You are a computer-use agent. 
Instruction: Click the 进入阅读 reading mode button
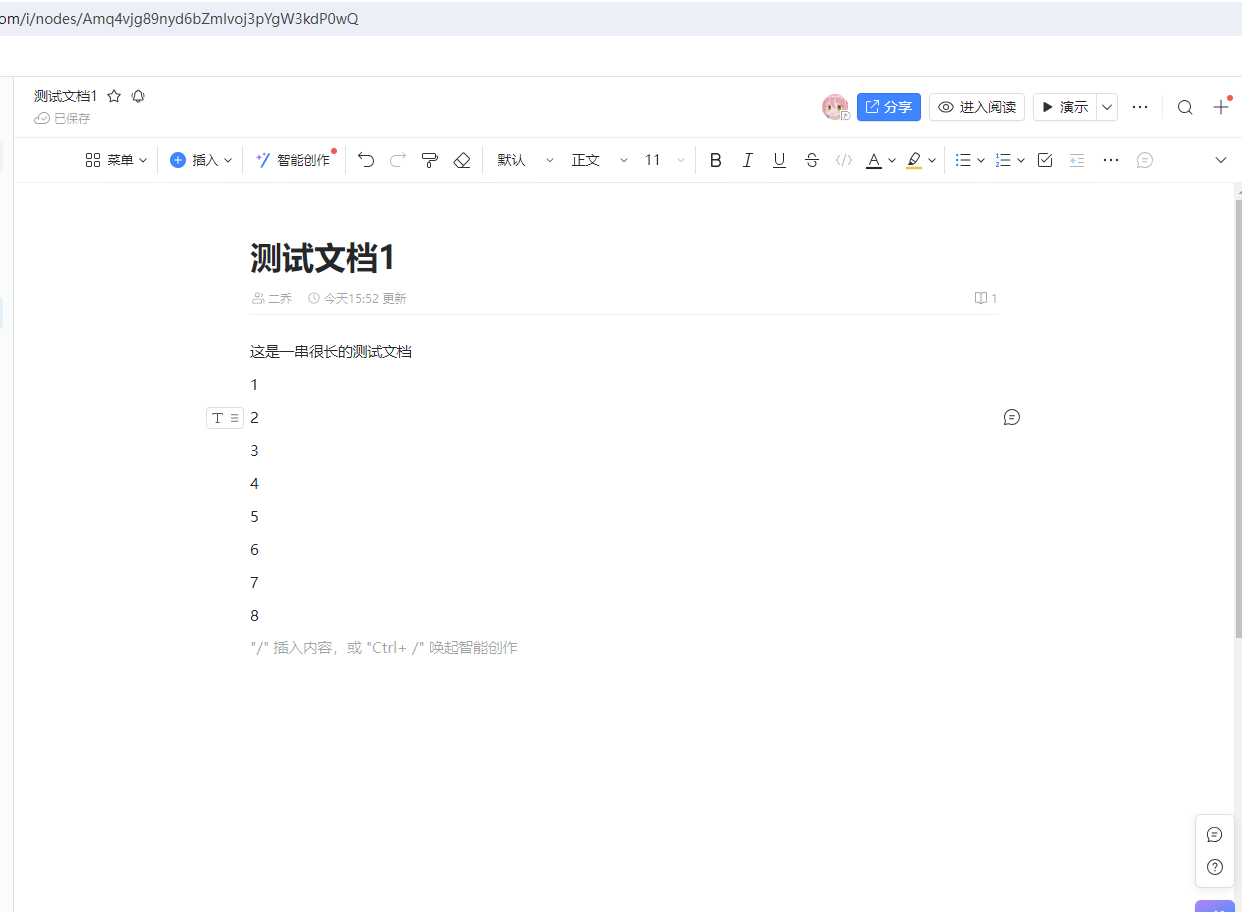976,107
